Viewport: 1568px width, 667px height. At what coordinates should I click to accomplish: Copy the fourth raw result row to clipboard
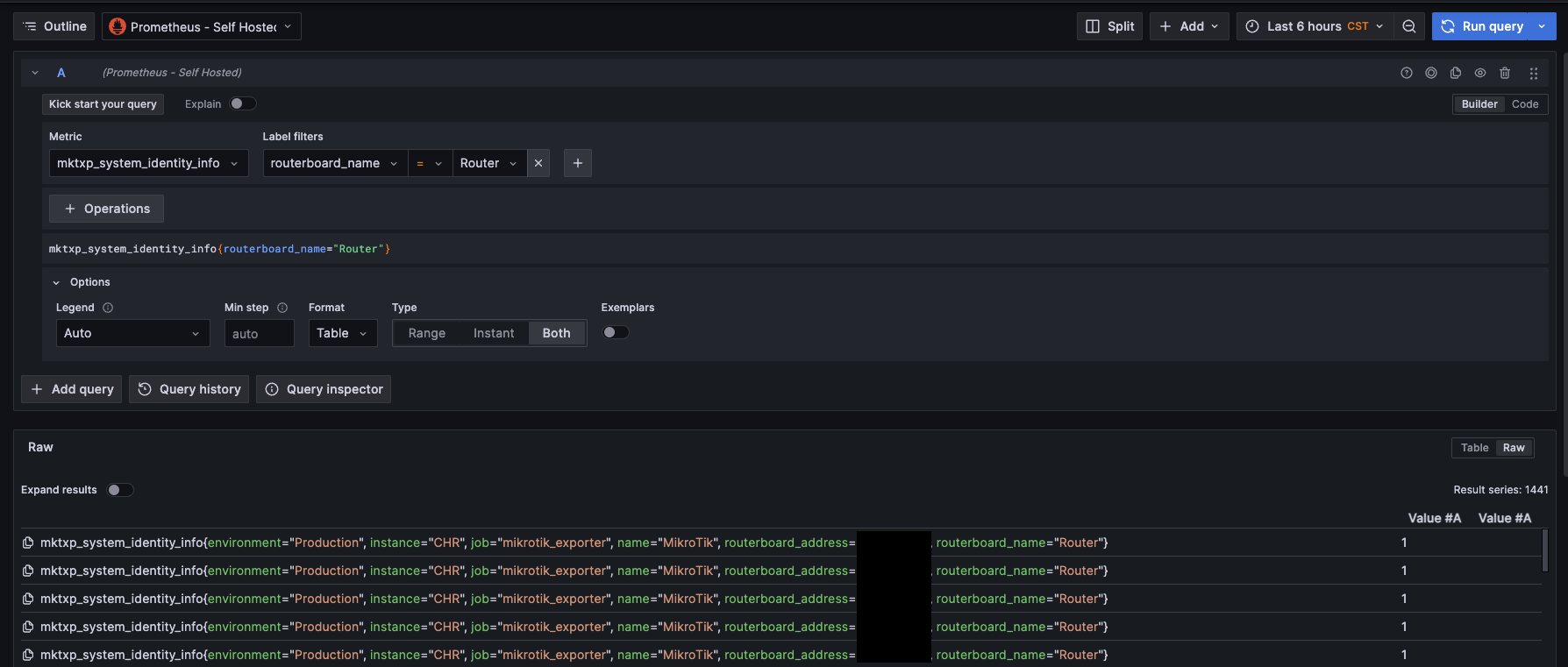28,627
